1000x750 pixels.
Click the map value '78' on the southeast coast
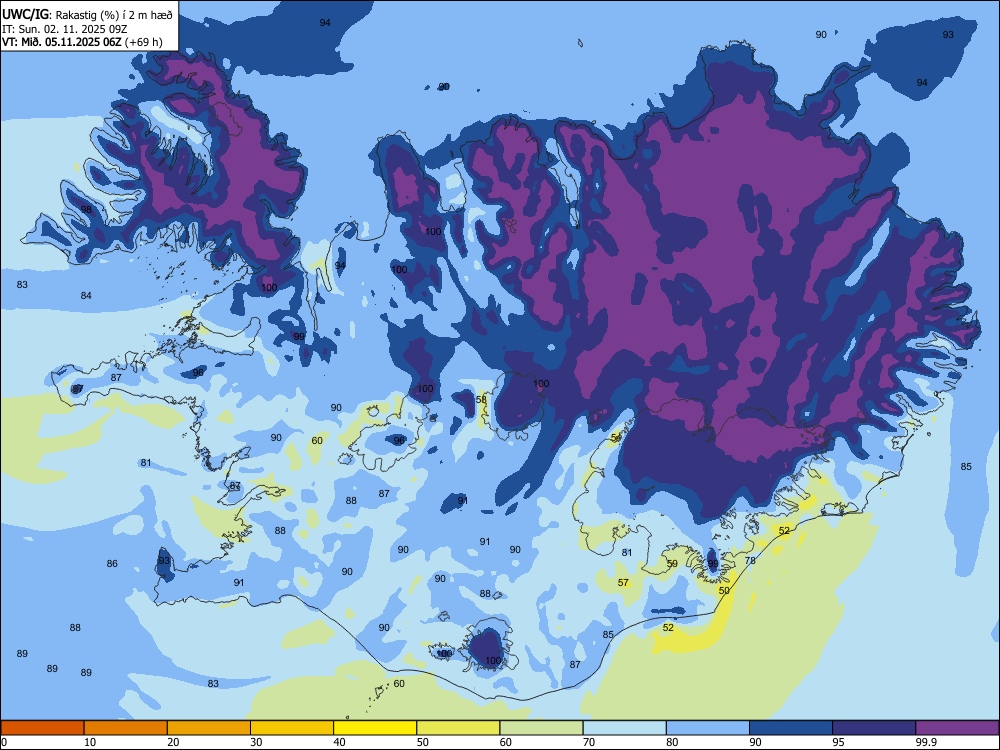tap(750, 561)
